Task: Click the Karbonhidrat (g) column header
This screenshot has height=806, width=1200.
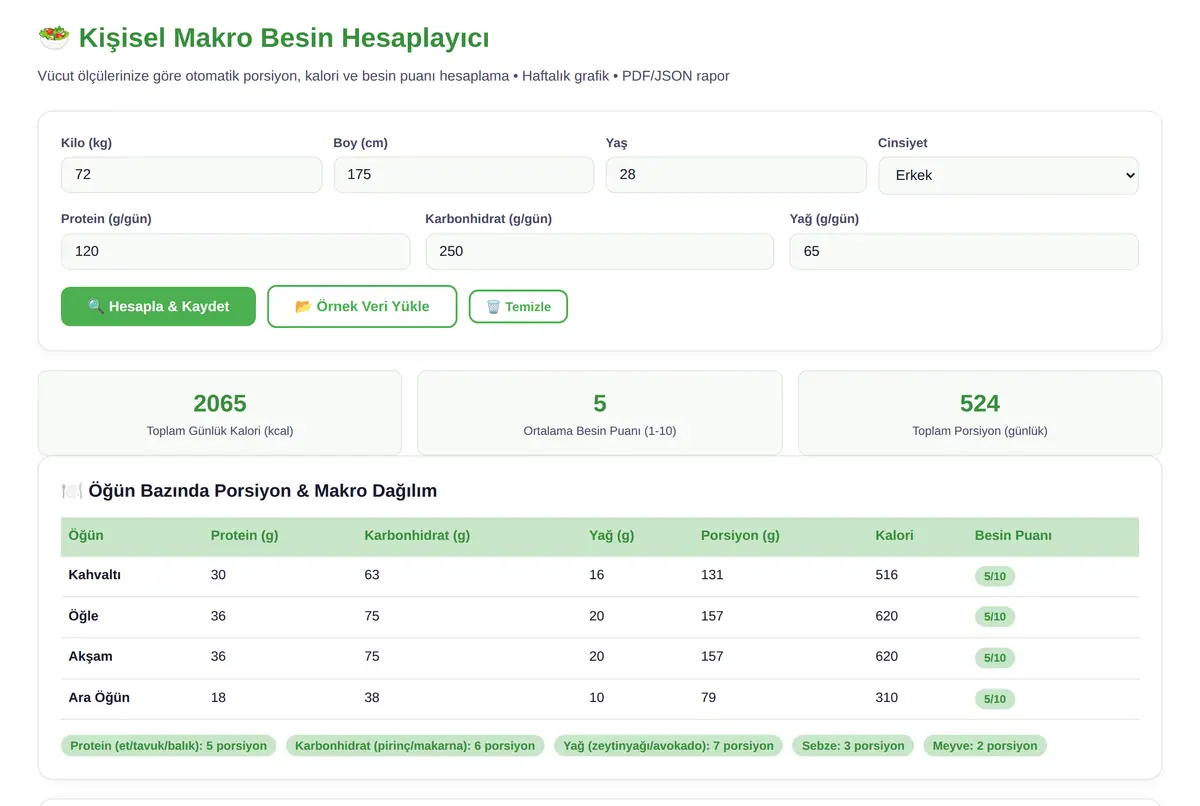Action: (x=417, y=535)
